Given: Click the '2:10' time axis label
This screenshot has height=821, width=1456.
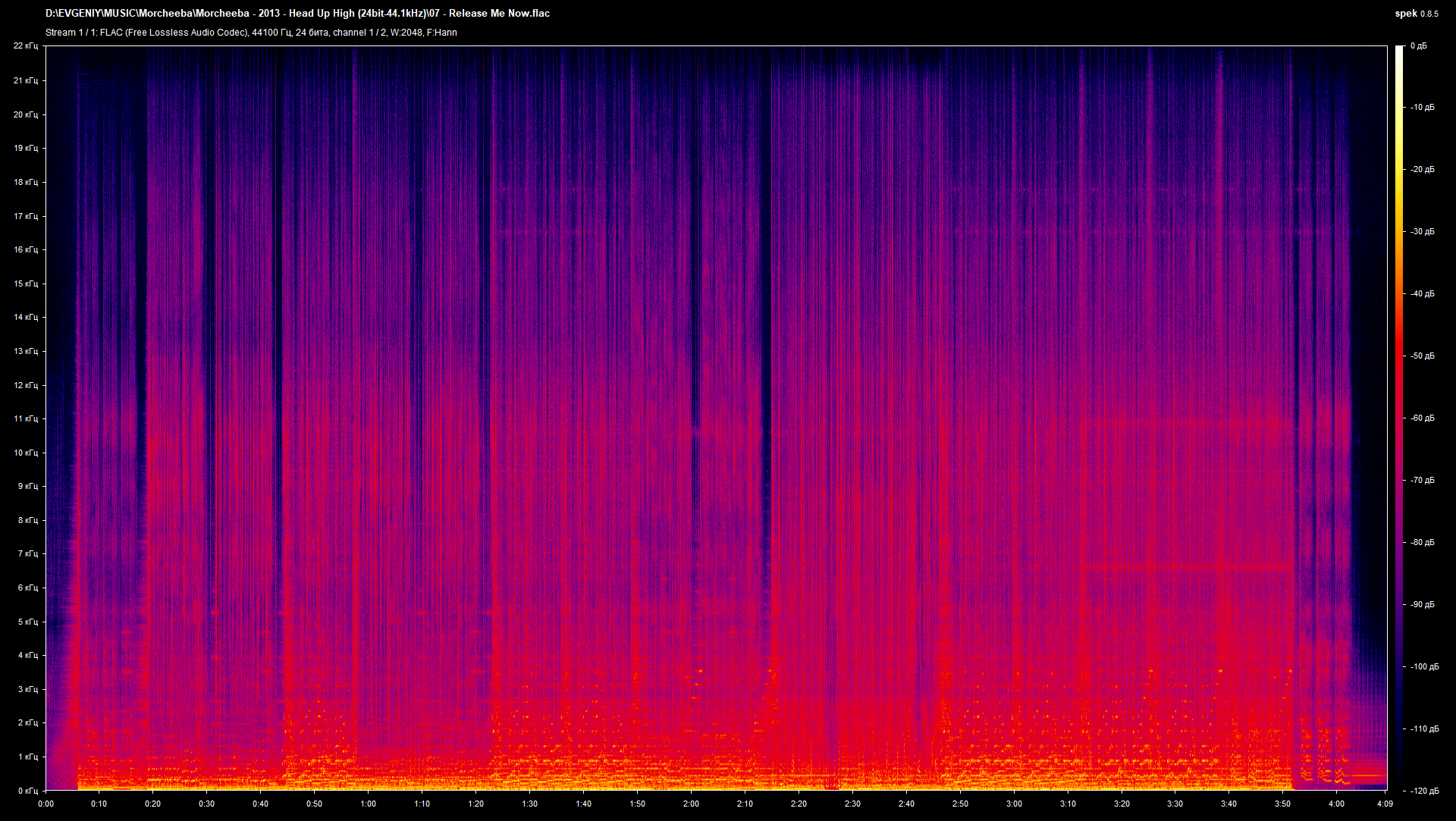Looking at the screenshot, I should tap(745, 804).
